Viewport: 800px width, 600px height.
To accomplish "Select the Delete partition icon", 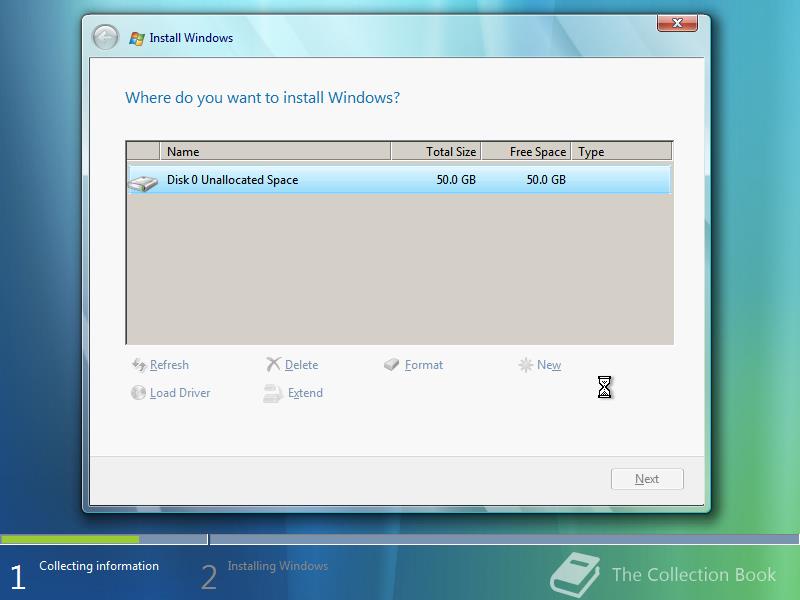I will pyautogui.click(x=272, y=364).
